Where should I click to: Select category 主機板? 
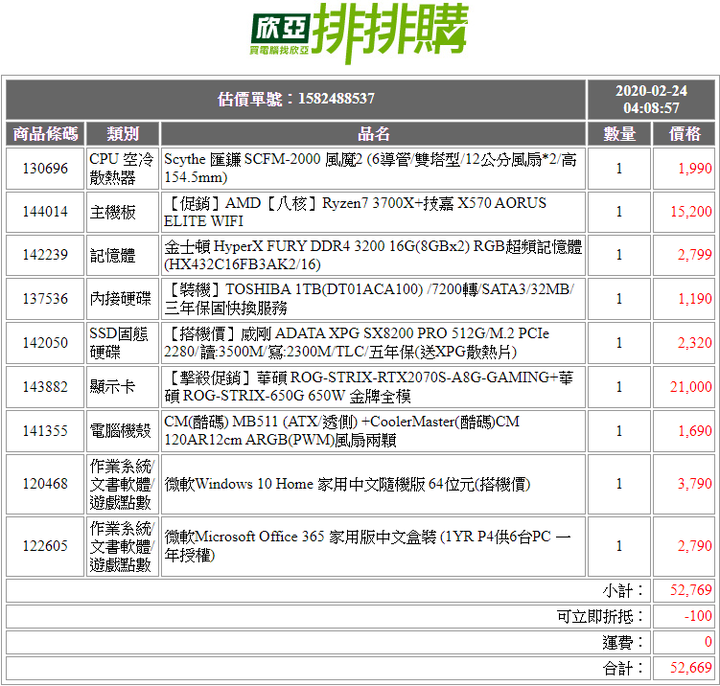(x=112, y=212)
